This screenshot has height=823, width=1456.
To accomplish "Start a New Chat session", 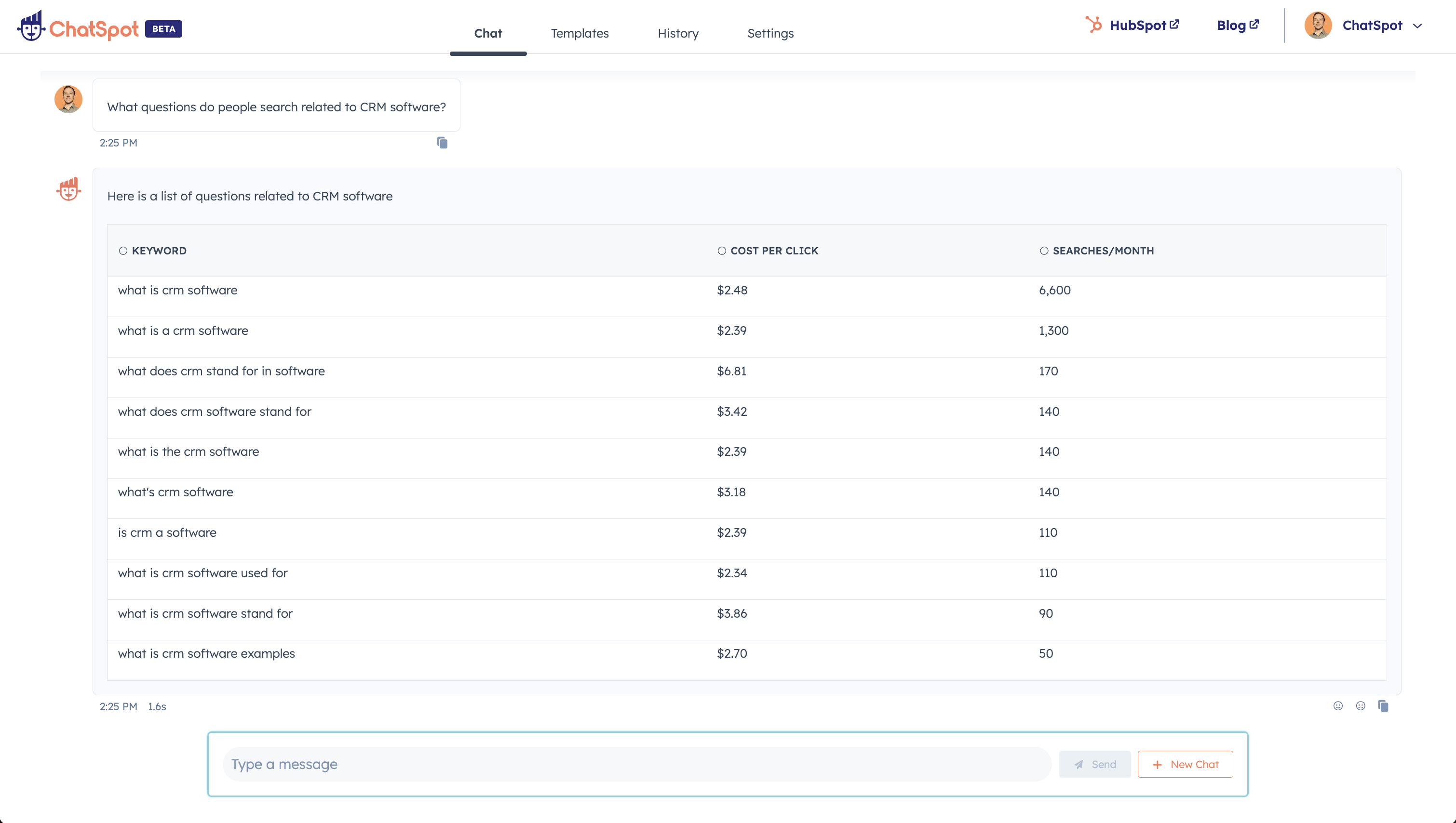I will 1185,764.
